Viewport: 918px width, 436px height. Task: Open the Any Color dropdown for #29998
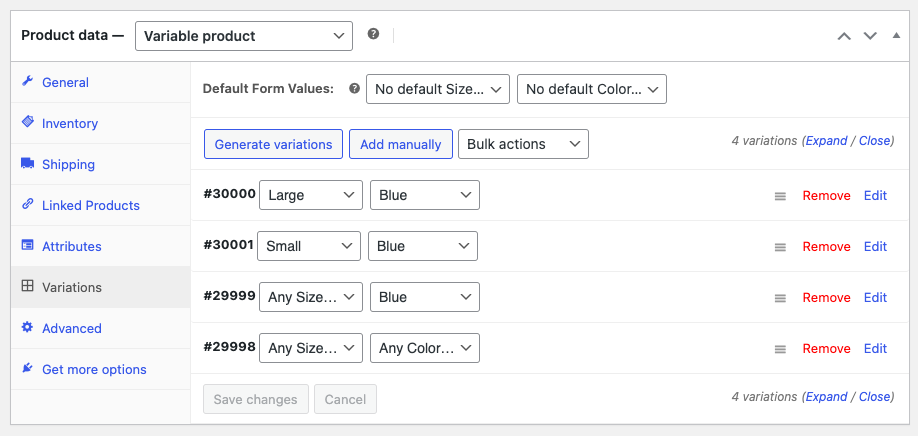(425, 348)
